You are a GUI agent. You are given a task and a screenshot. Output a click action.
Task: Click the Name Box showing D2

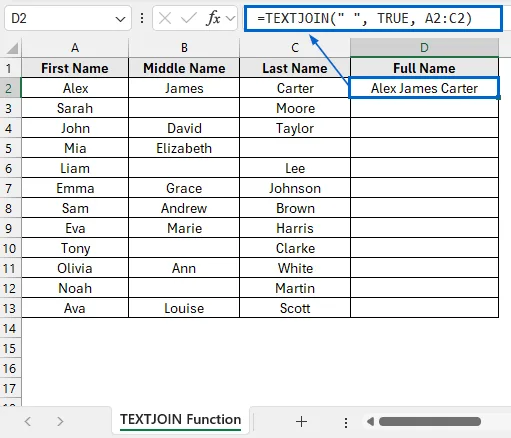[x=68, y=18]
